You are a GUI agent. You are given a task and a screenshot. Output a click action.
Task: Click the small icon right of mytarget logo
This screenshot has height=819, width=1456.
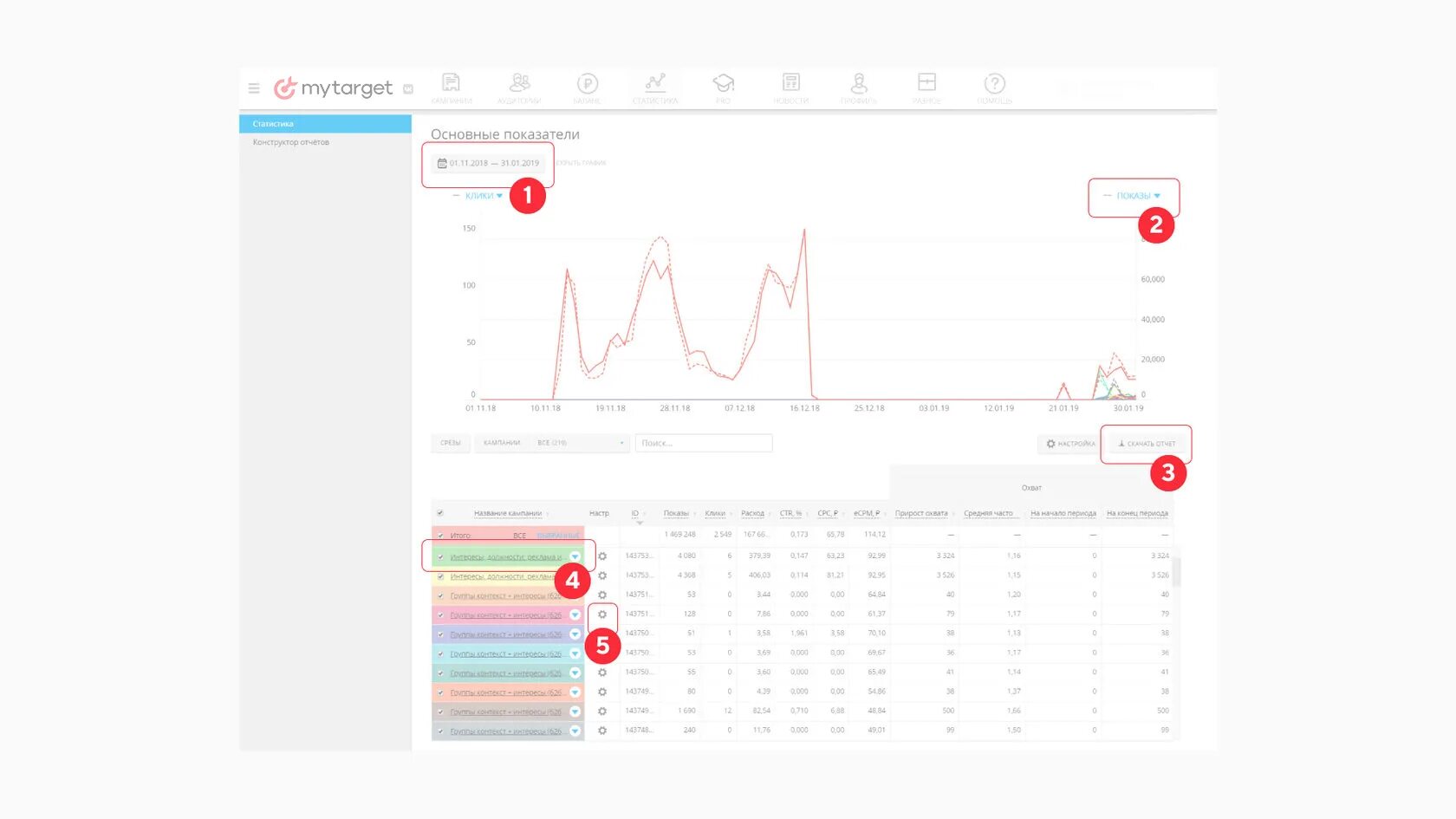[x=408, y=89]
